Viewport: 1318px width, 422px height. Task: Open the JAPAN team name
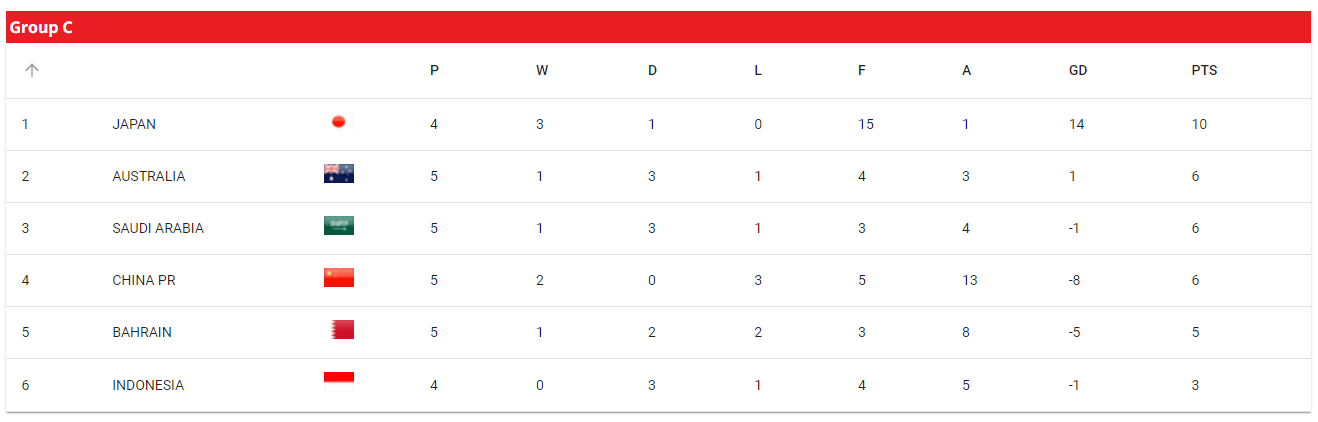(x=134, y=125)
